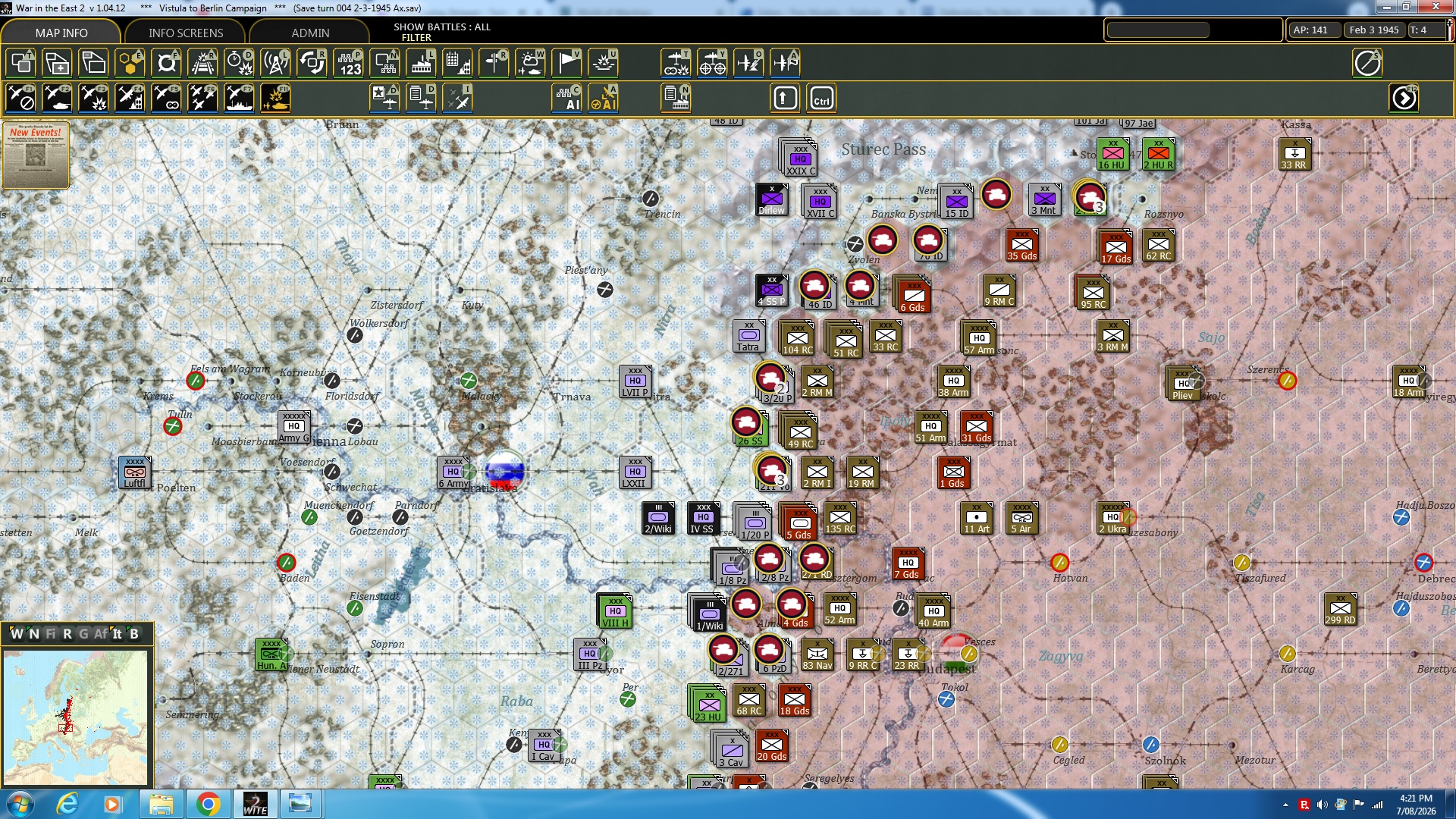The width and height of the screenshot is (1456, 819).
Task: Open the factory list icon (N)
Action: (676, 98)
